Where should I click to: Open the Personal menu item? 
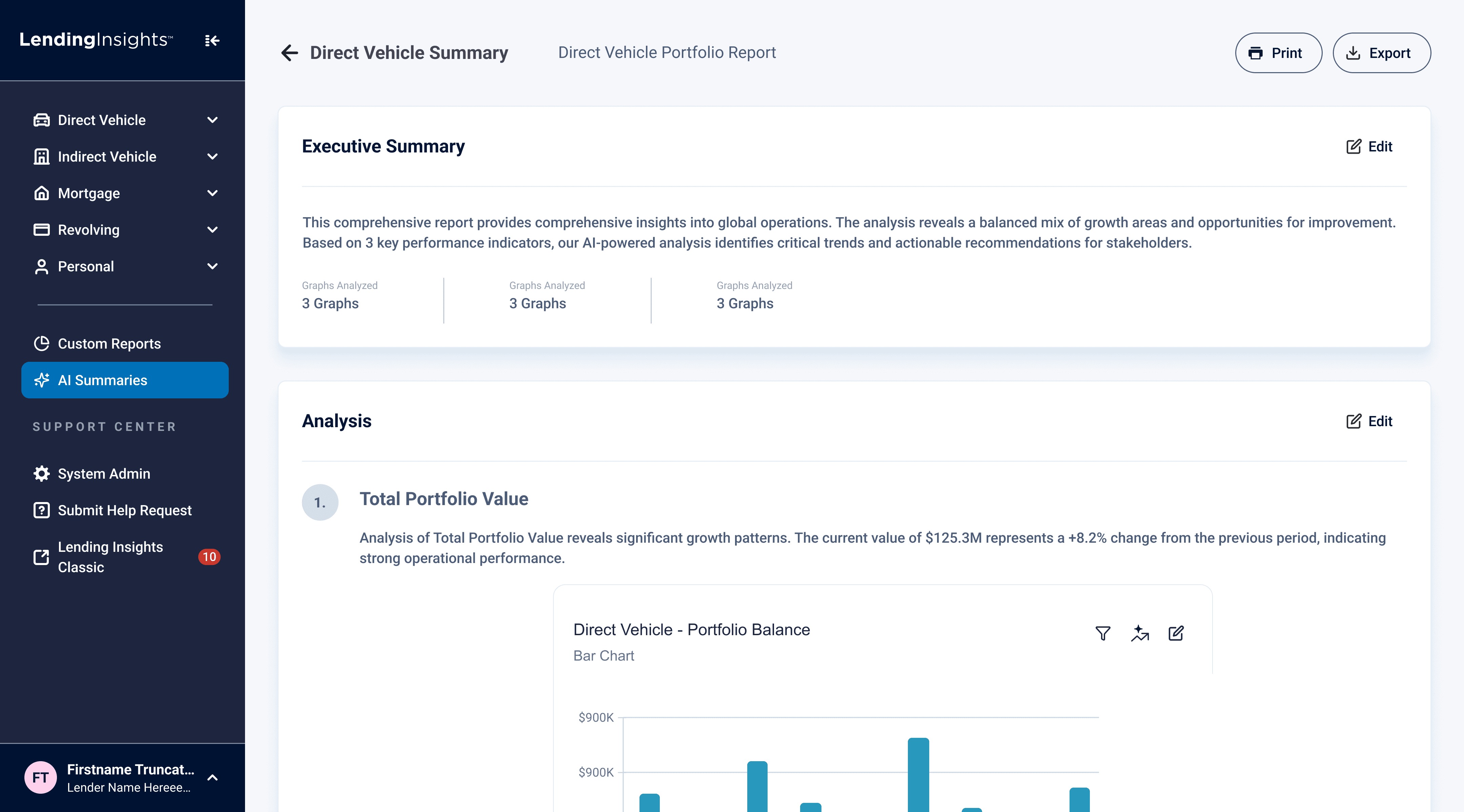[x=86, y=267]
